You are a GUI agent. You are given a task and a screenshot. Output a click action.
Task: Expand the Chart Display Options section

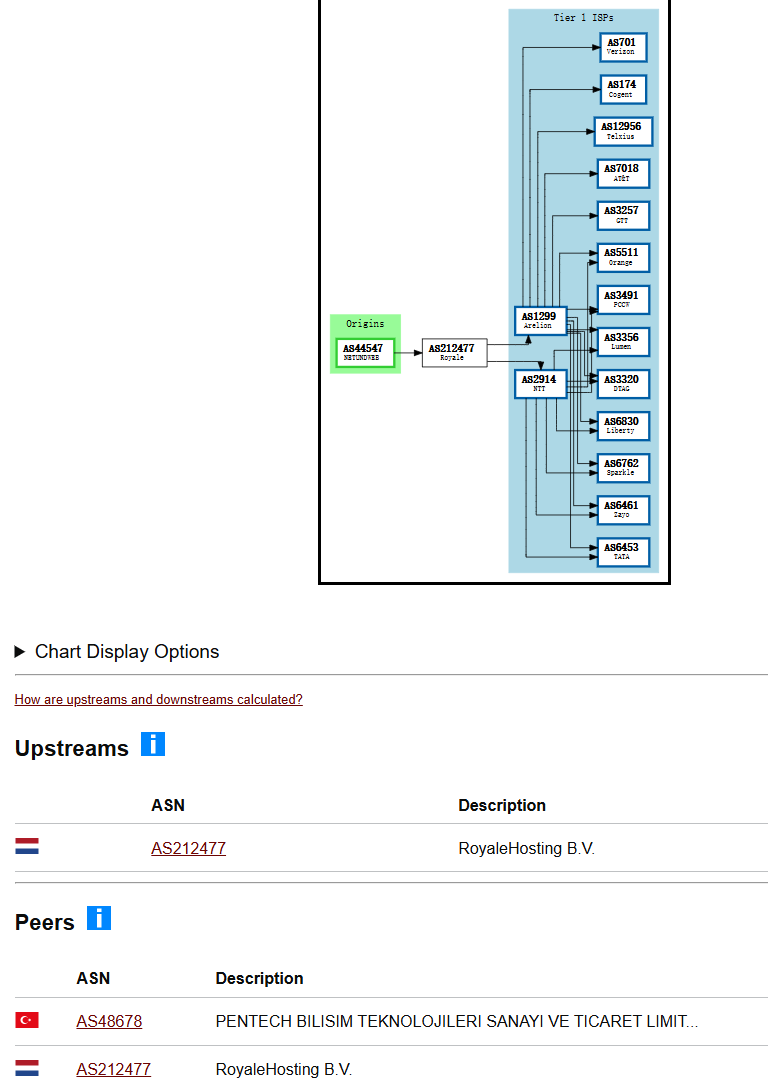pos(117,652)
